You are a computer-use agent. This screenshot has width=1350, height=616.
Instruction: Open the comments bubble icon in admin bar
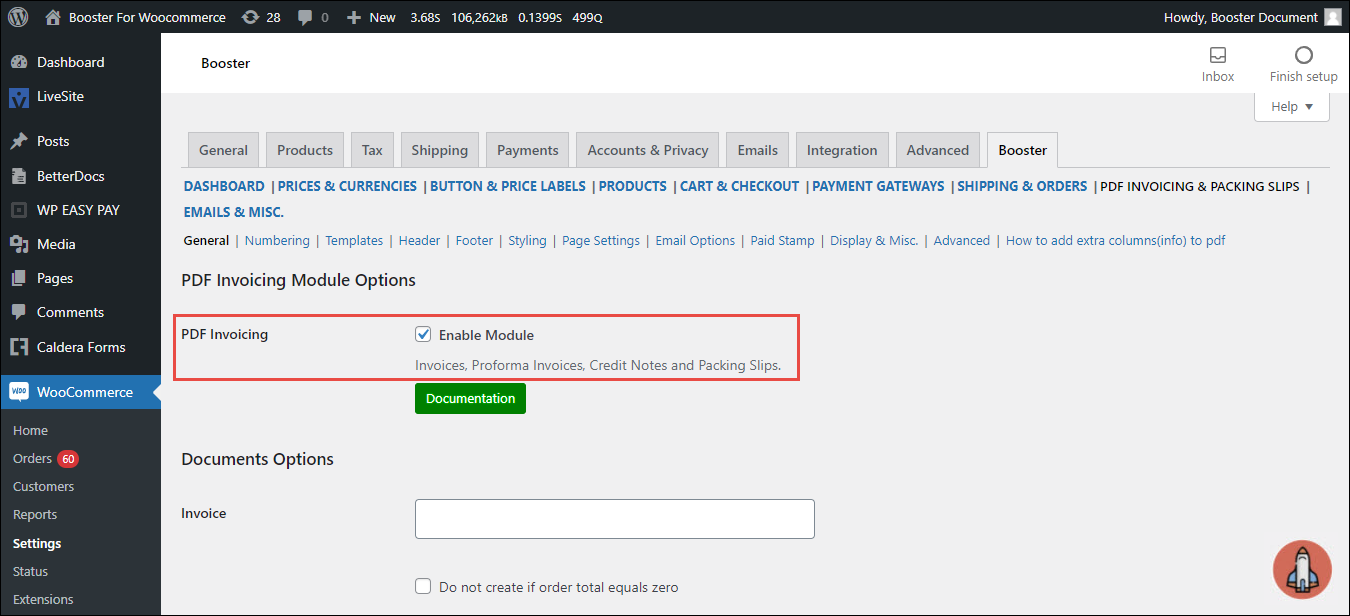click(x=306, y=18)
